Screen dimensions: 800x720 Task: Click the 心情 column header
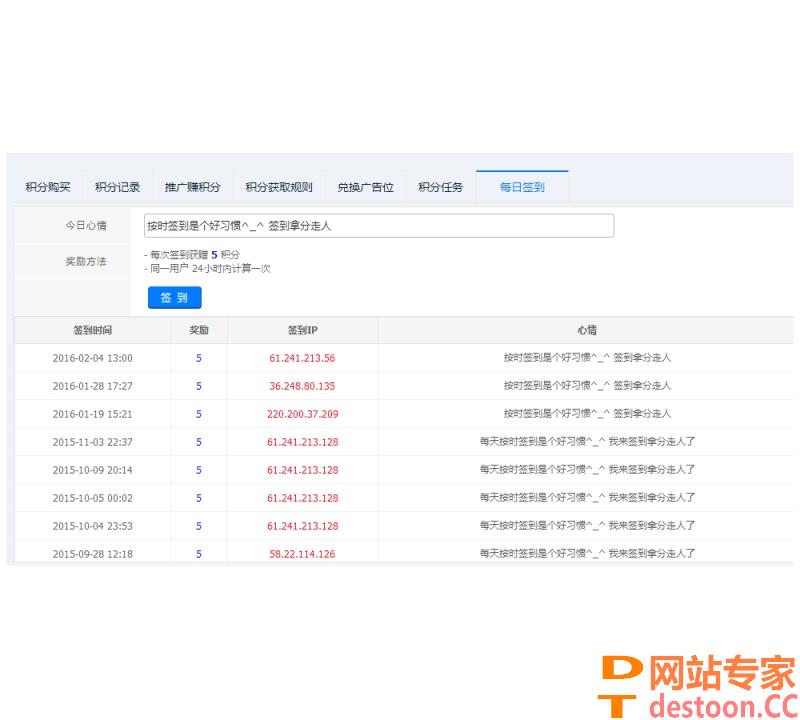586,330
